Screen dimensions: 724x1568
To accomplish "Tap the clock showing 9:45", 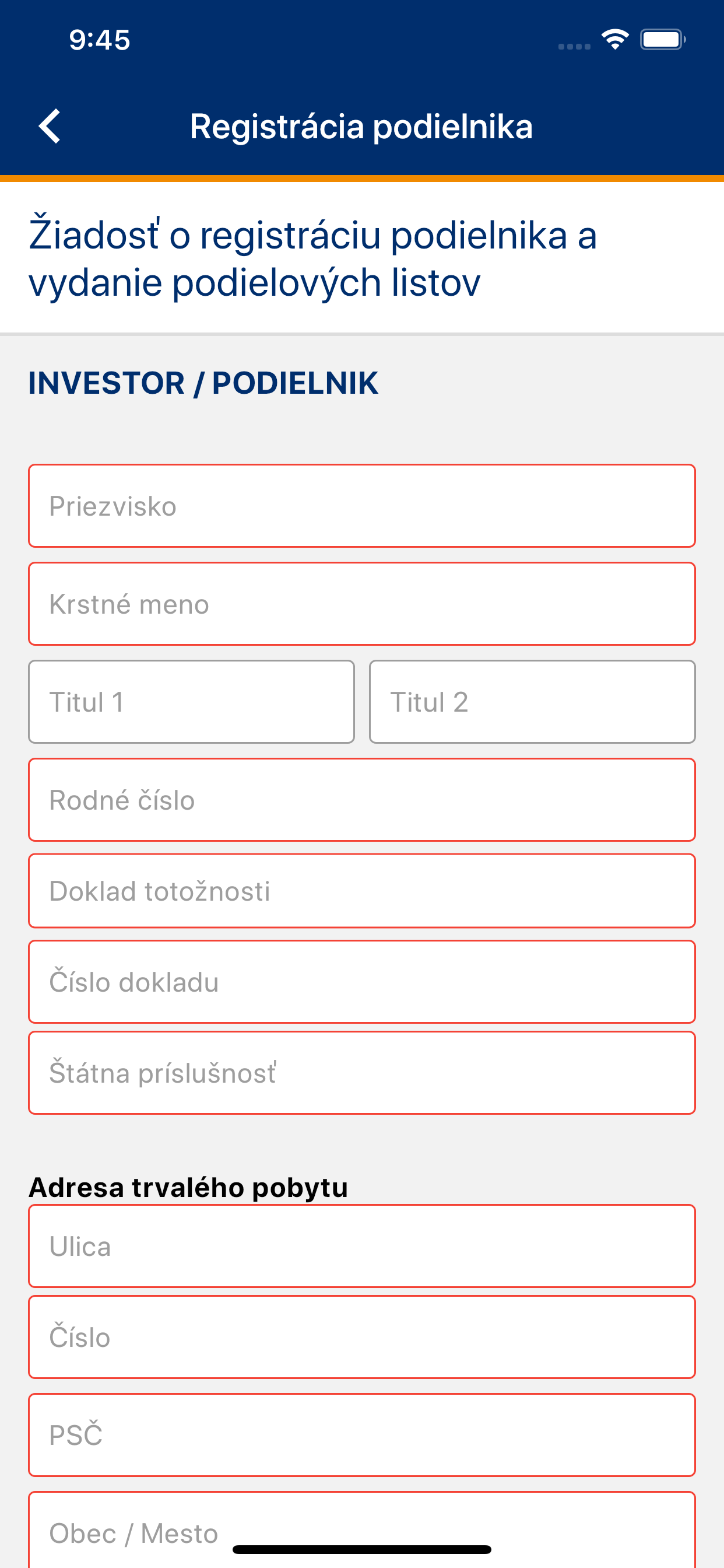I will click(100, 40).
